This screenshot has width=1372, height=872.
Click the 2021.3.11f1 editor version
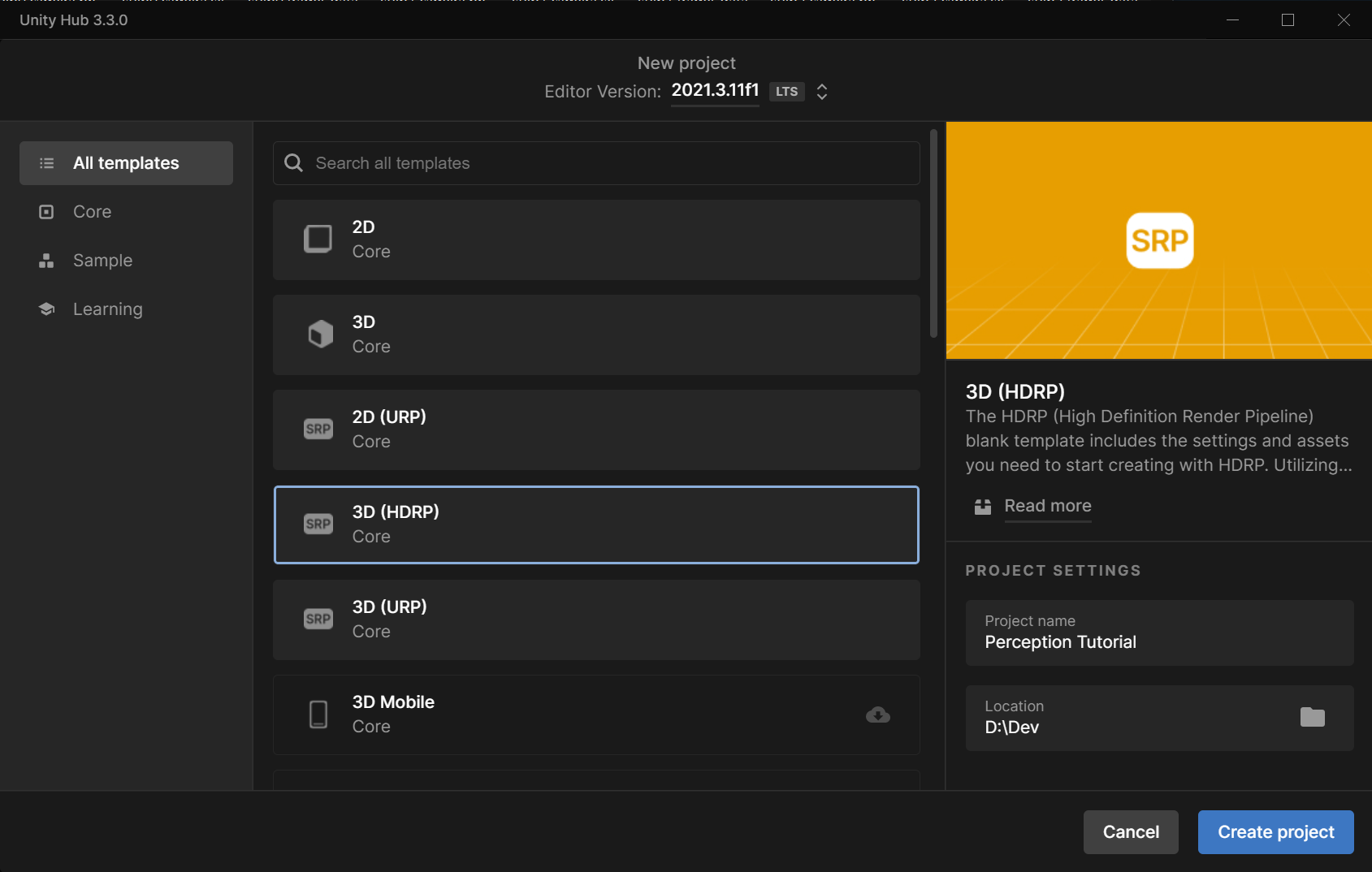(715, 90)
